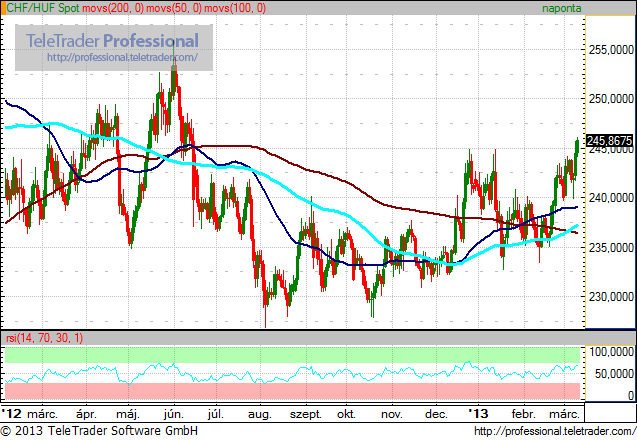Click the ápr. month label
Image resolution: width=637 pixels, height=440 pixels.
tap(86, 414)
